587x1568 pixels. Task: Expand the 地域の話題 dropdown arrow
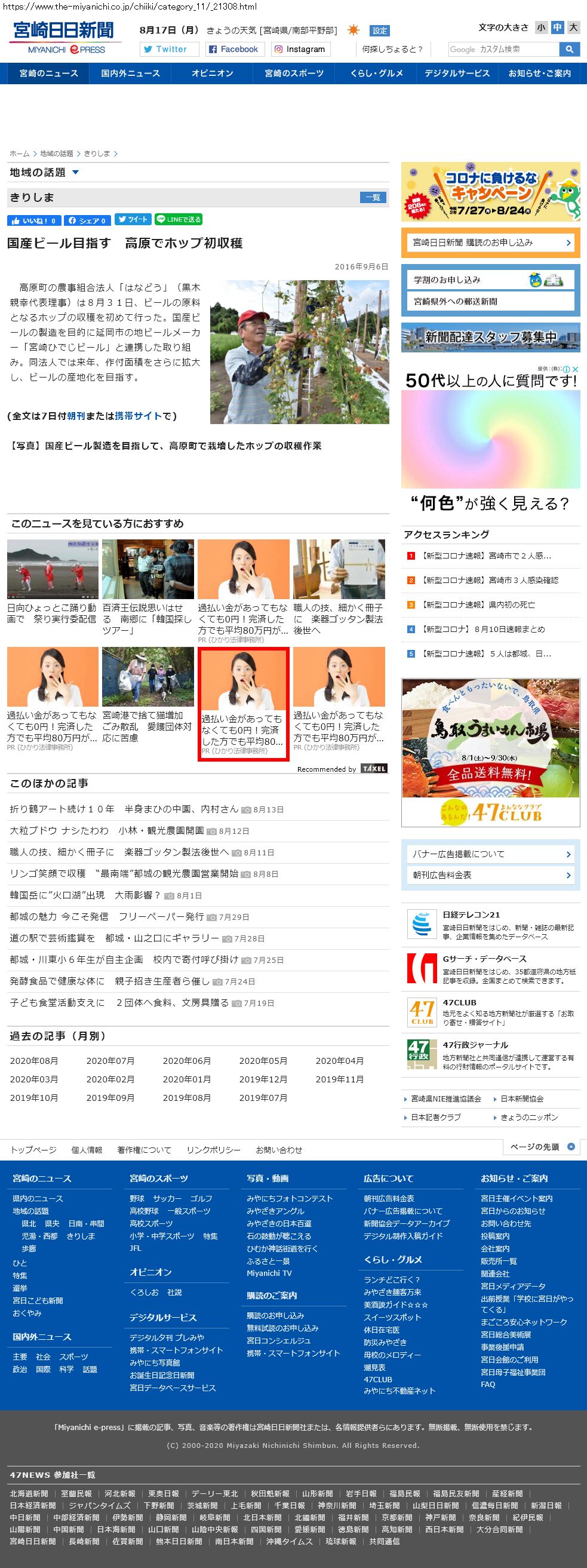click(75, 173)
